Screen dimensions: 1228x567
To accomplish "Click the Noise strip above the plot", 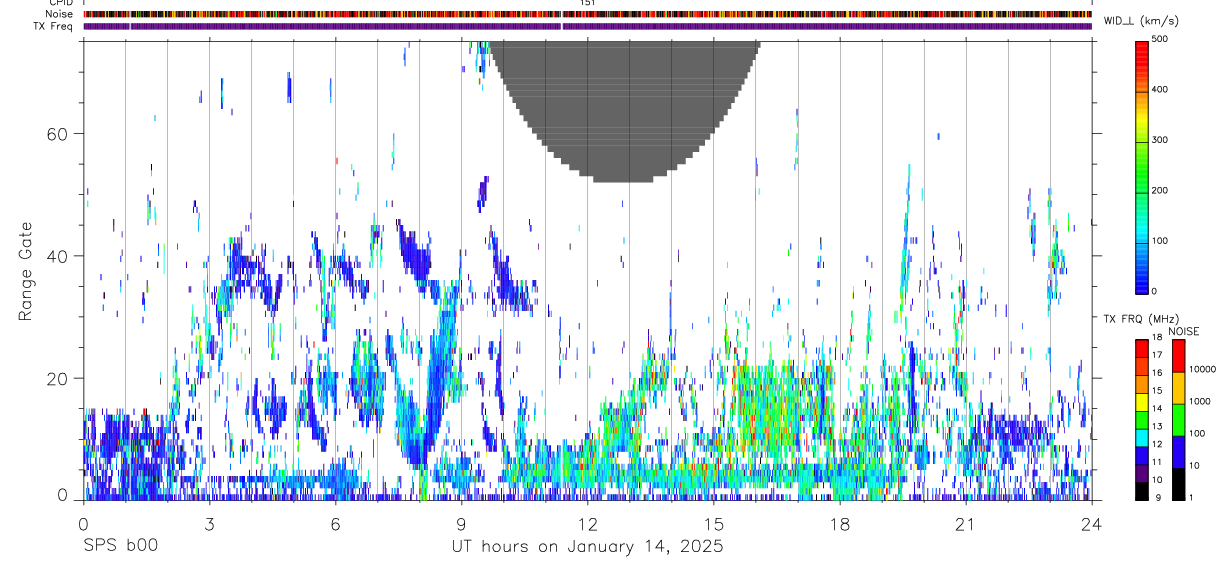I will (587, 14).
